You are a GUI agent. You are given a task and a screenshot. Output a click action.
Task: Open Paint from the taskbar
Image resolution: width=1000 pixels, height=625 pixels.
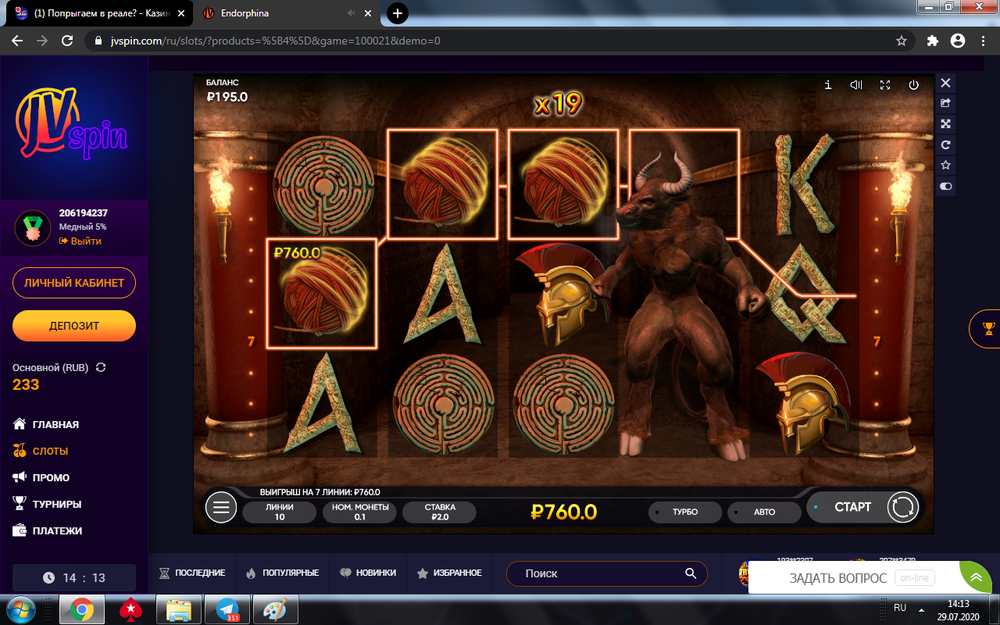coord(276,610)
